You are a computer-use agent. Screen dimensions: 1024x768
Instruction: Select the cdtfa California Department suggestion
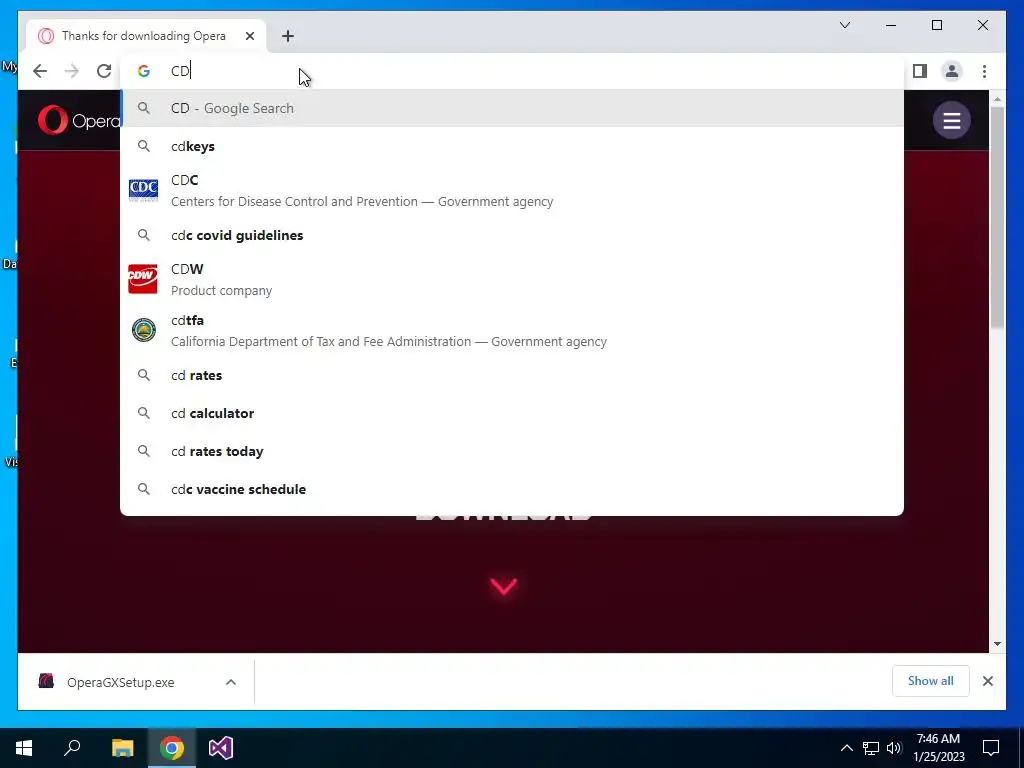tap(512, 330)
